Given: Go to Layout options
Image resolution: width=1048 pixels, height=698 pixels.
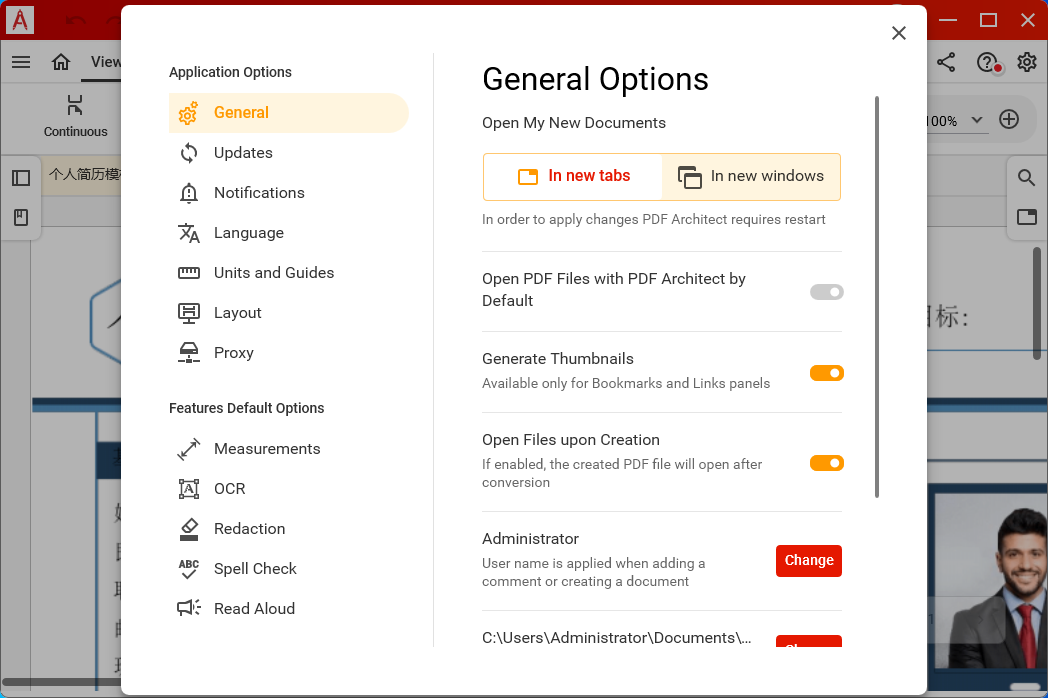Looking at the screenshot, I should tap(237, 313).
